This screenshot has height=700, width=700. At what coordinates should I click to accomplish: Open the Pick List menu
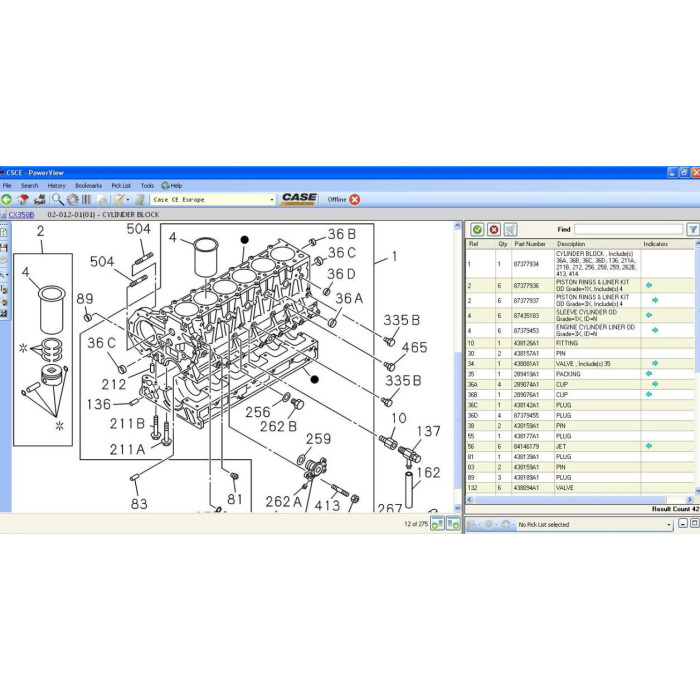pos(121,186)
